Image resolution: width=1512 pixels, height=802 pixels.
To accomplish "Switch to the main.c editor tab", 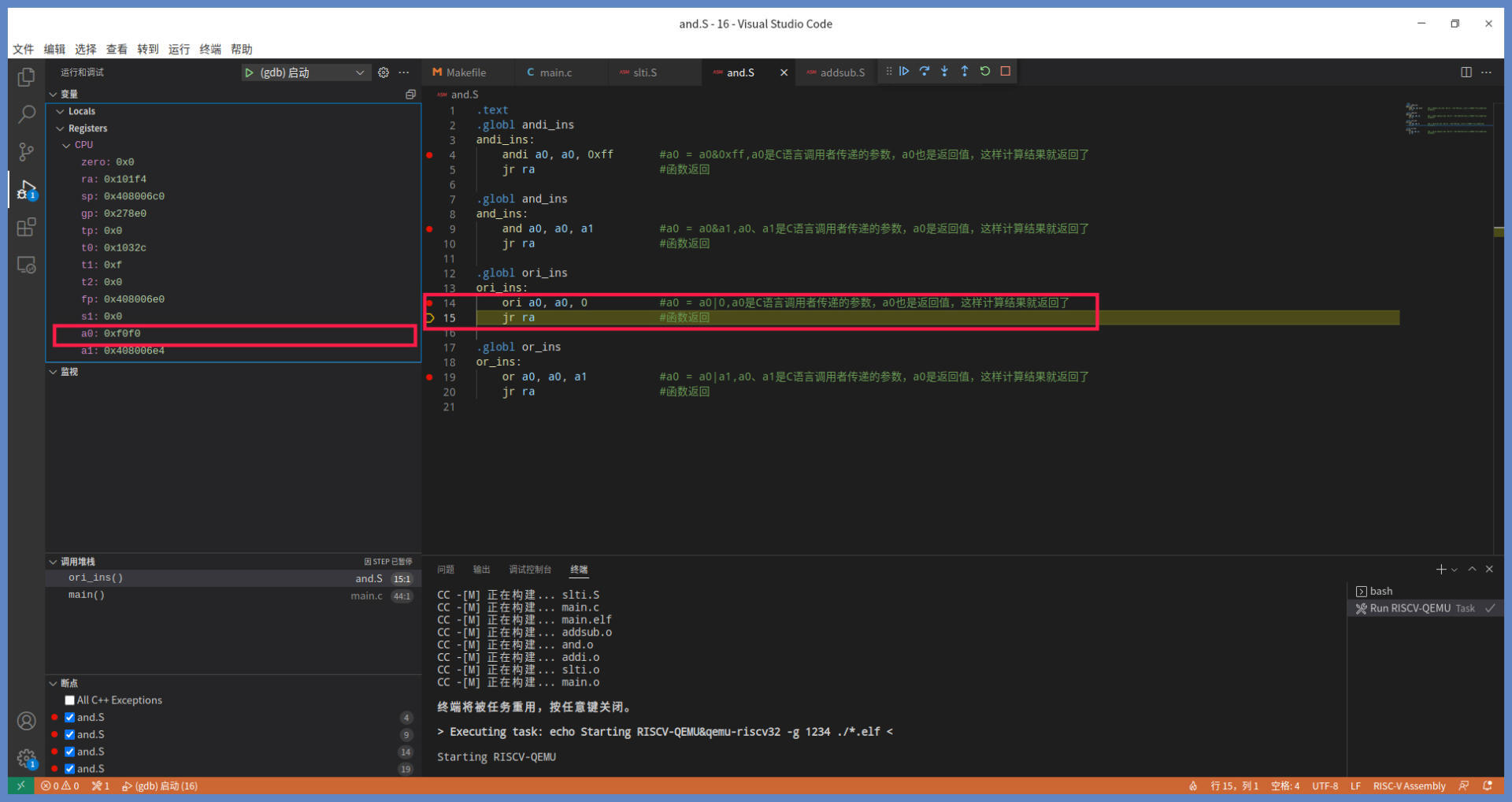I will click(555, 72).
